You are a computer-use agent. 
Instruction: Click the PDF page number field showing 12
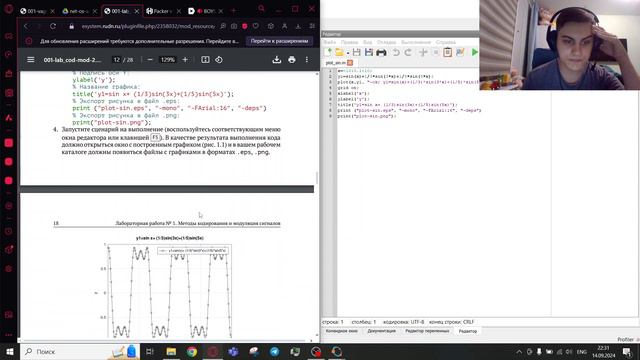[117, 60]
